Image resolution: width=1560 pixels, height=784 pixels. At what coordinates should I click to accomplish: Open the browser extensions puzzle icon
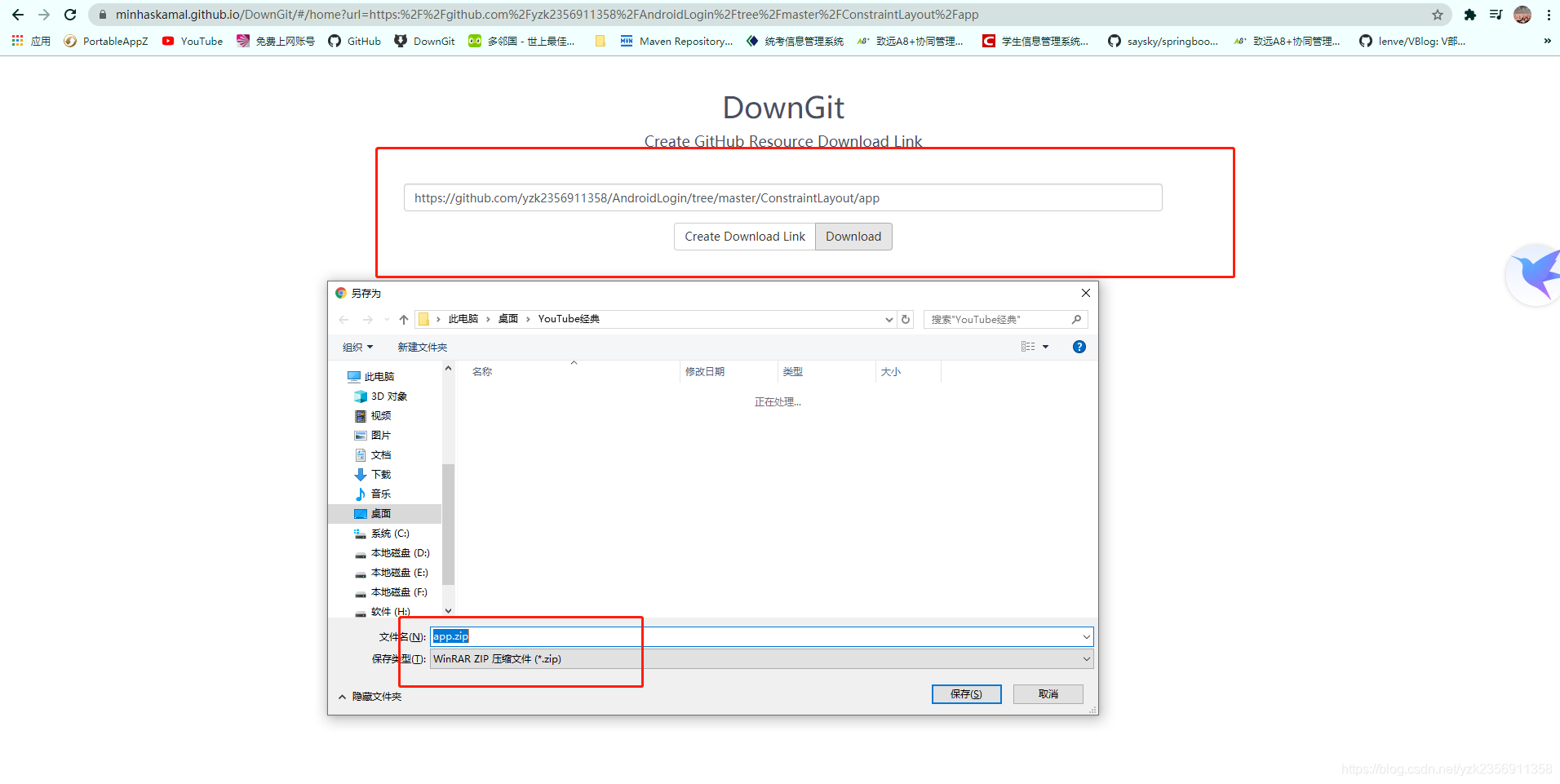(x=1471, y=14)
